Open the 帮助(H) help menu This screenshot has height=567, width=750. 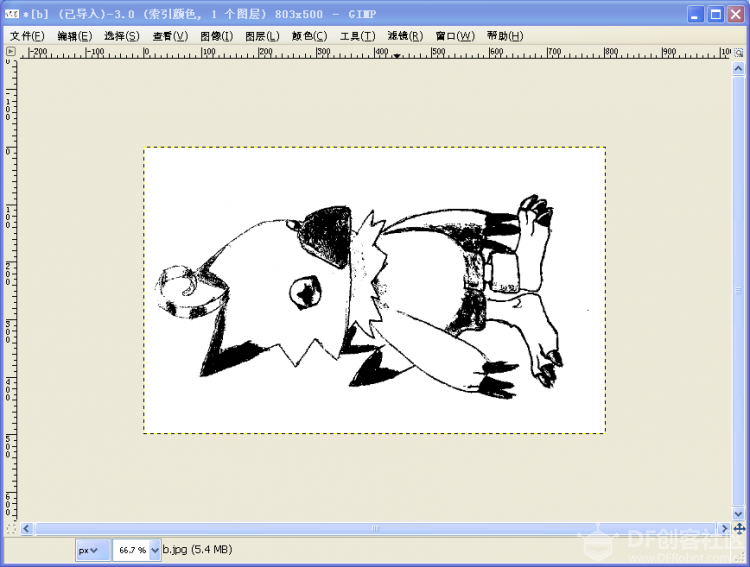tap(505, 36)
